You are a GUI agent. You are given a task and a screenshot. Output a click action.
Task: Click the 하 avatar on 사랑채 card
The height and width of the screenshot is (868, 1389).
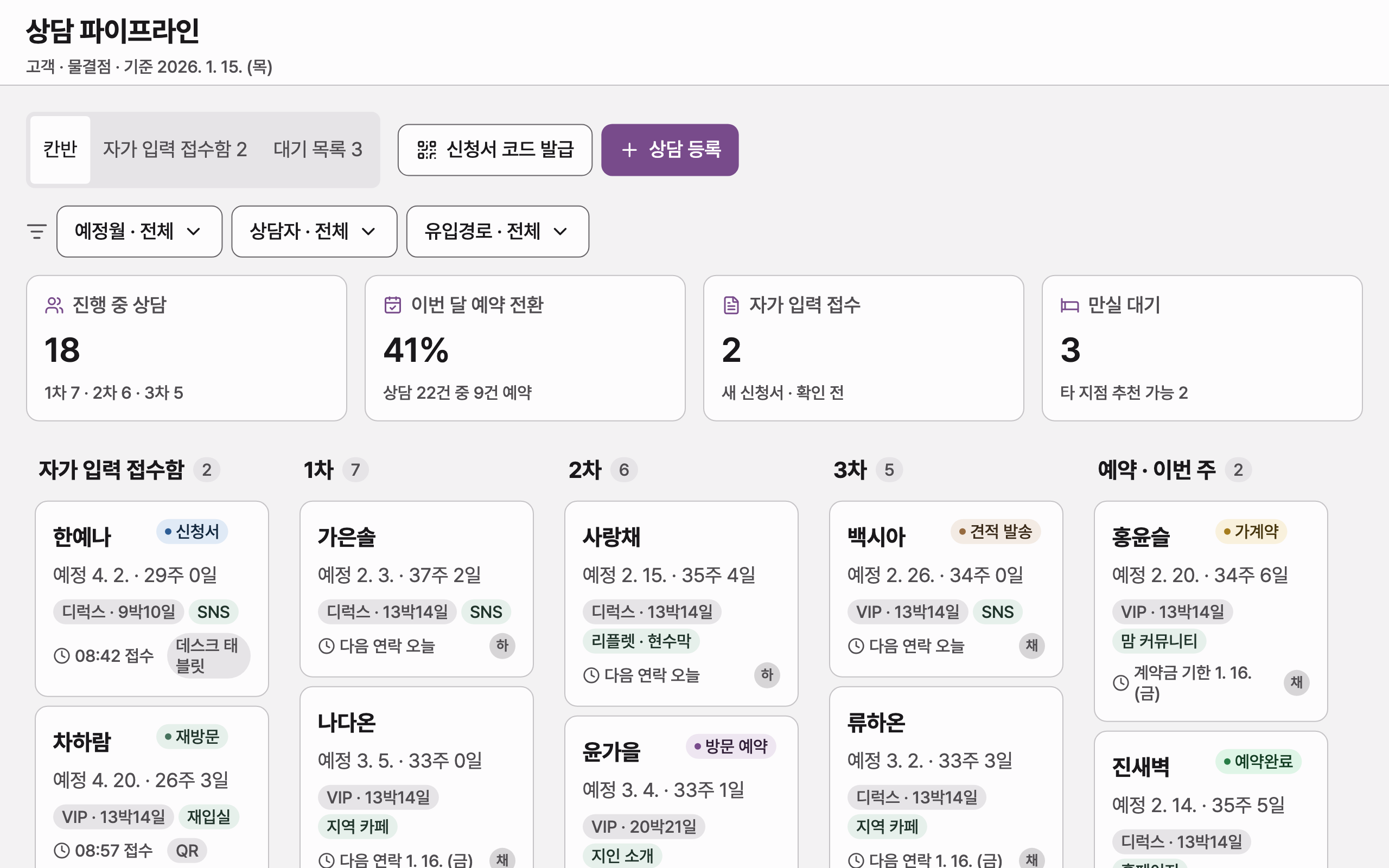(x=767, y=675)
